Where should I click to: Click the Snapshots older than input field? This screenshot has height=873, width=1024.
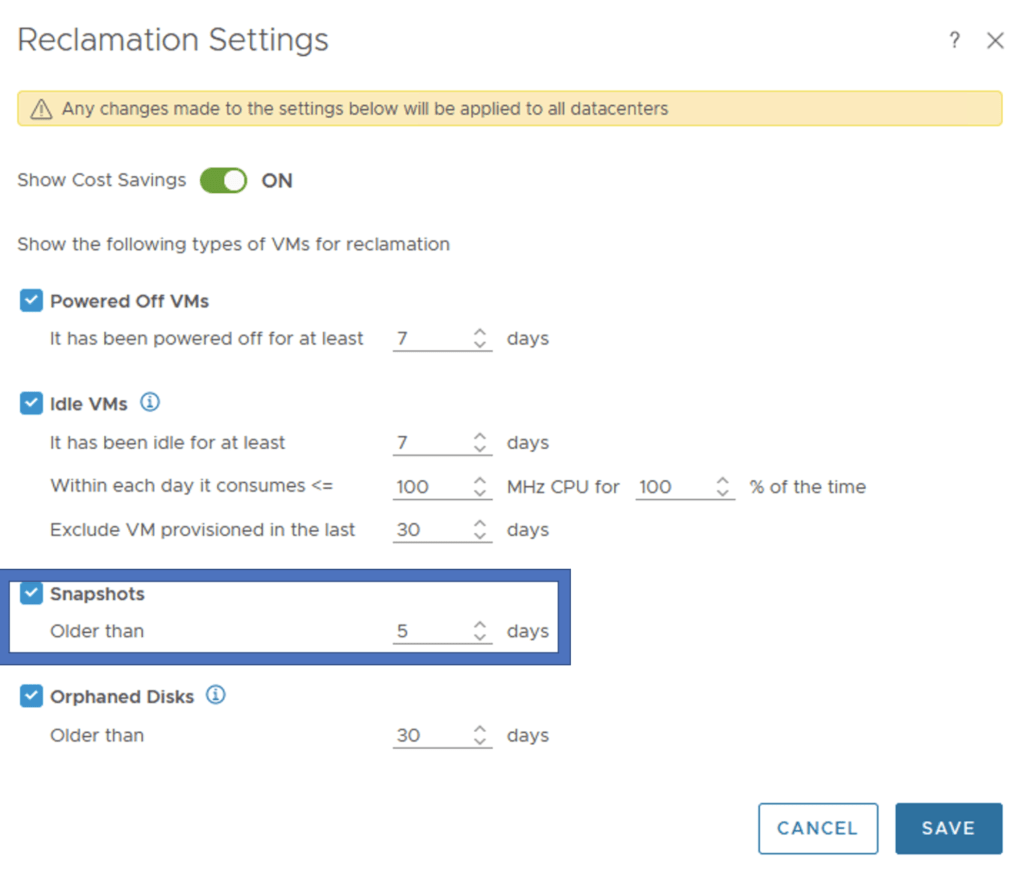click(430, 632)
